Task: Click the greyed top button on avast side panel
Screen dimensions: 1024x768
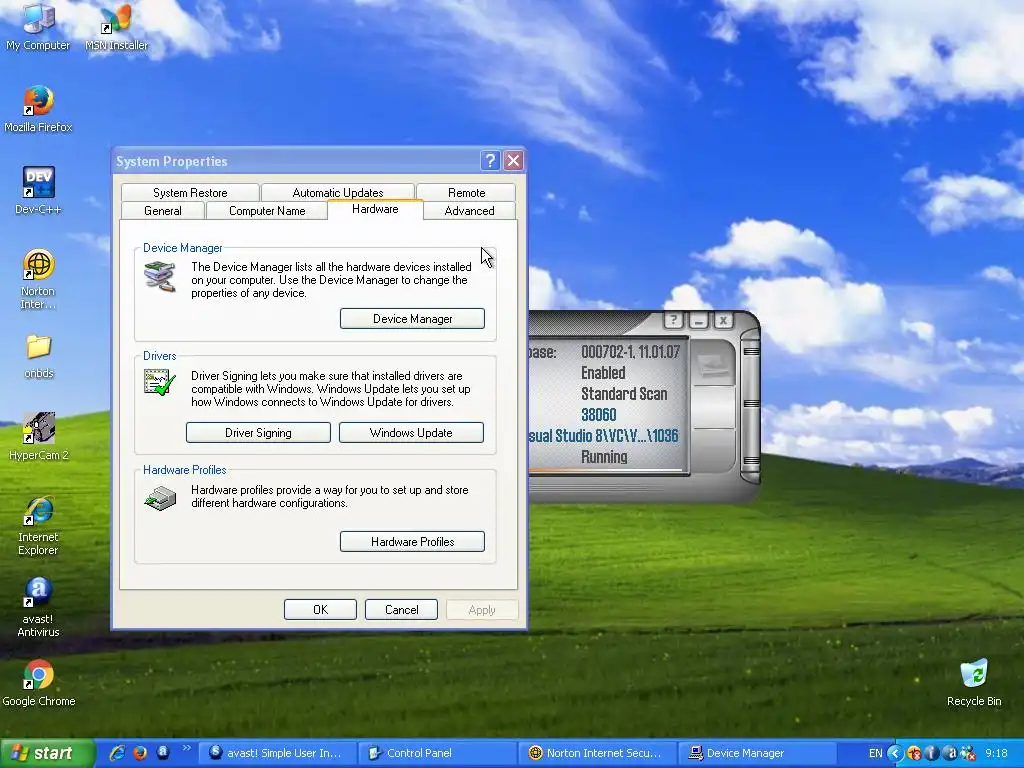Action: click(714, 363)
